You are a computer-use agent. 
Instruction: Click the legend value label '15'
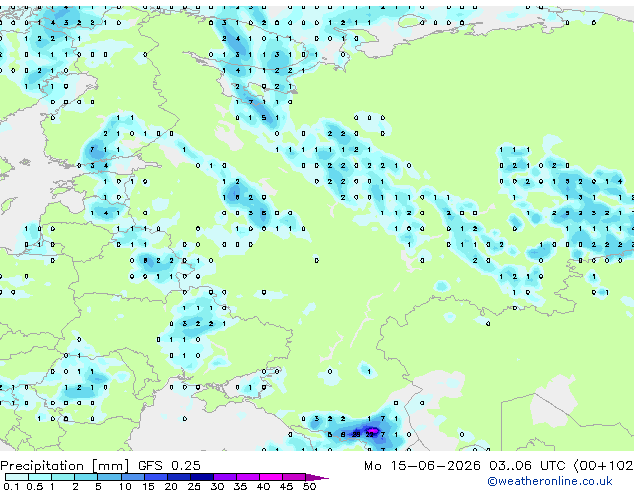[x=148, y=486]
